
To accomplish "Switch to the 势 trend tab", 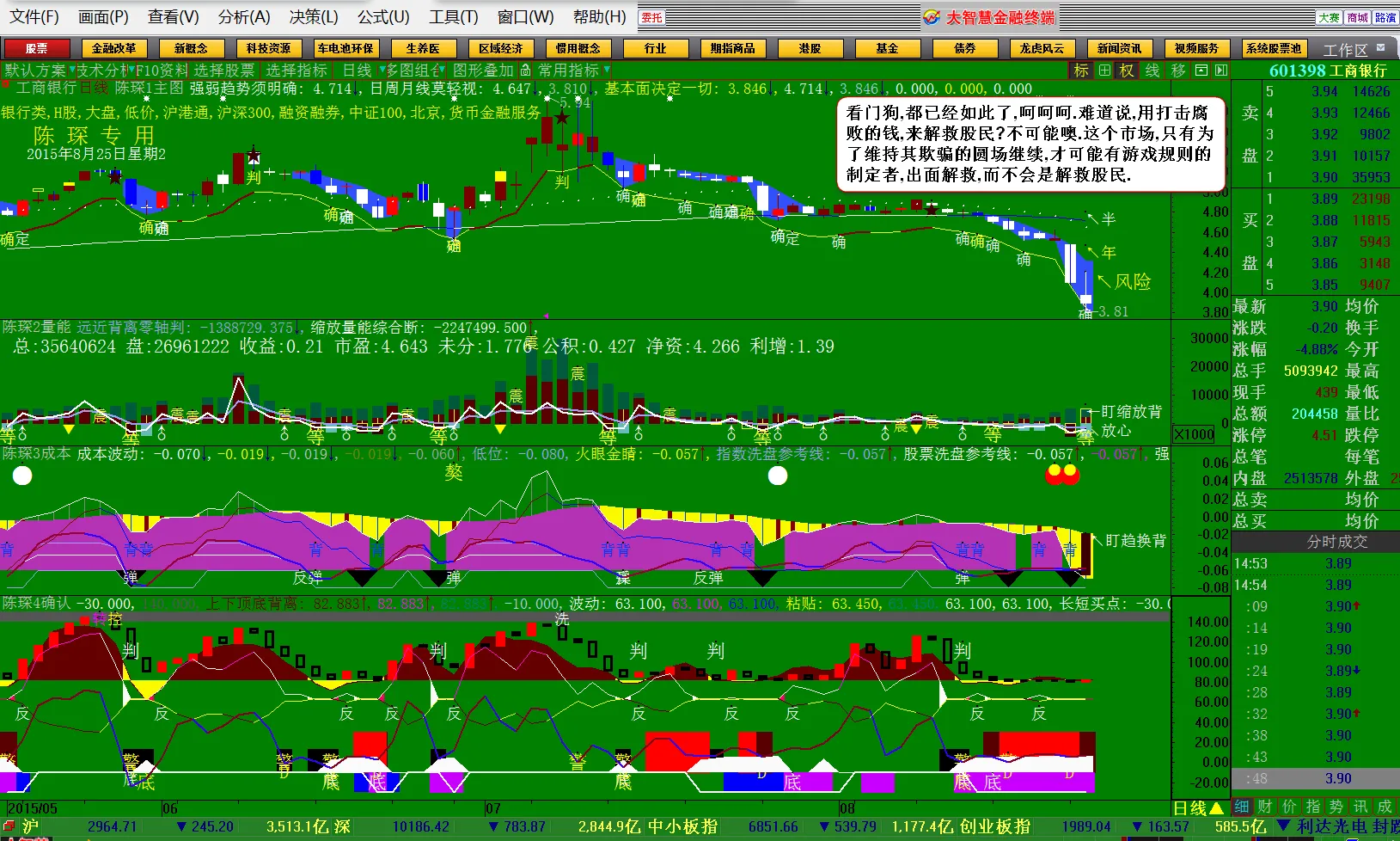I will [x=1336, y=807].
